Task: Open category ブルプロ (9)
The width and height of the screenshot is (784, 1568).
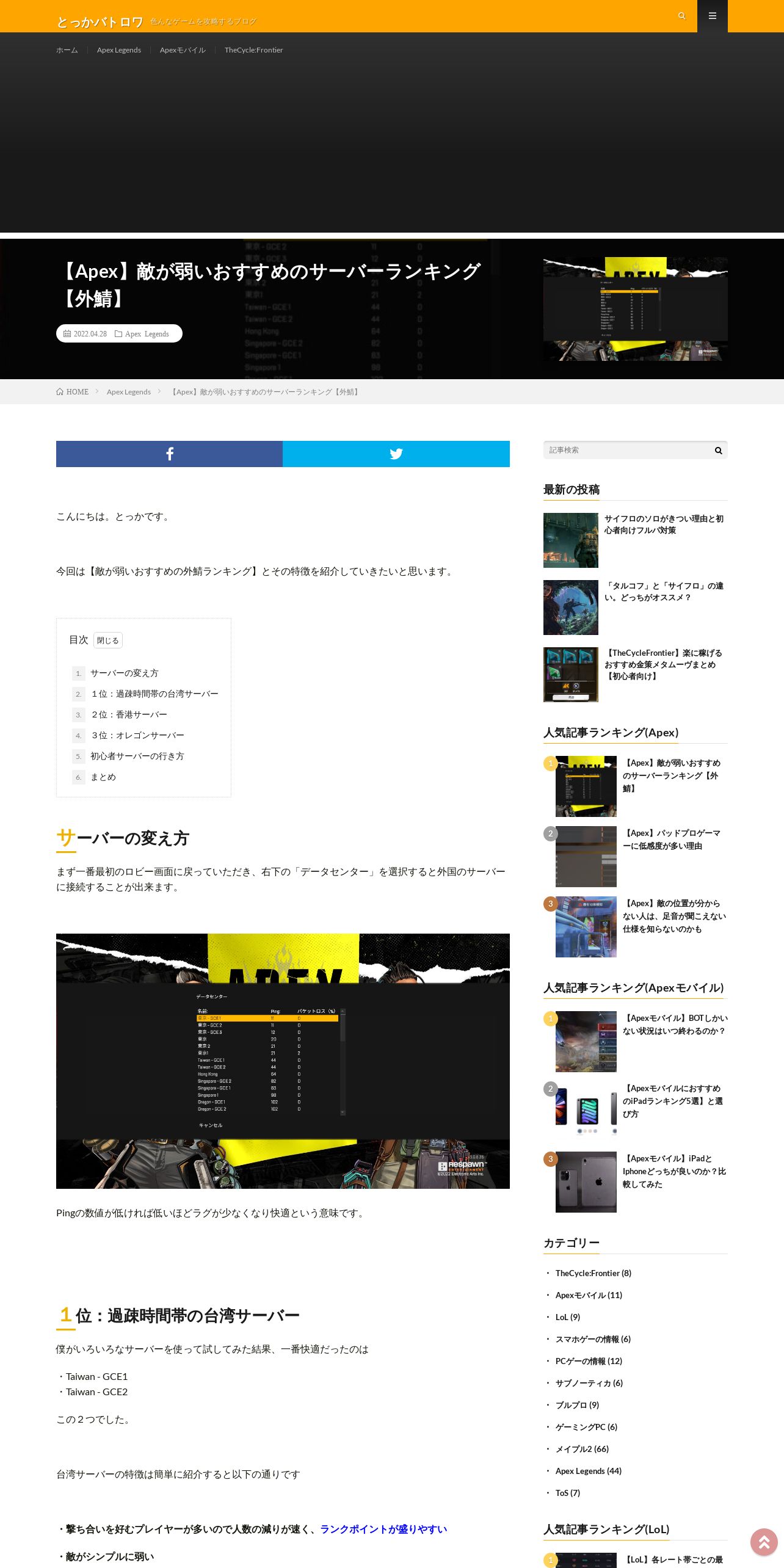Action: point(577,1405)
